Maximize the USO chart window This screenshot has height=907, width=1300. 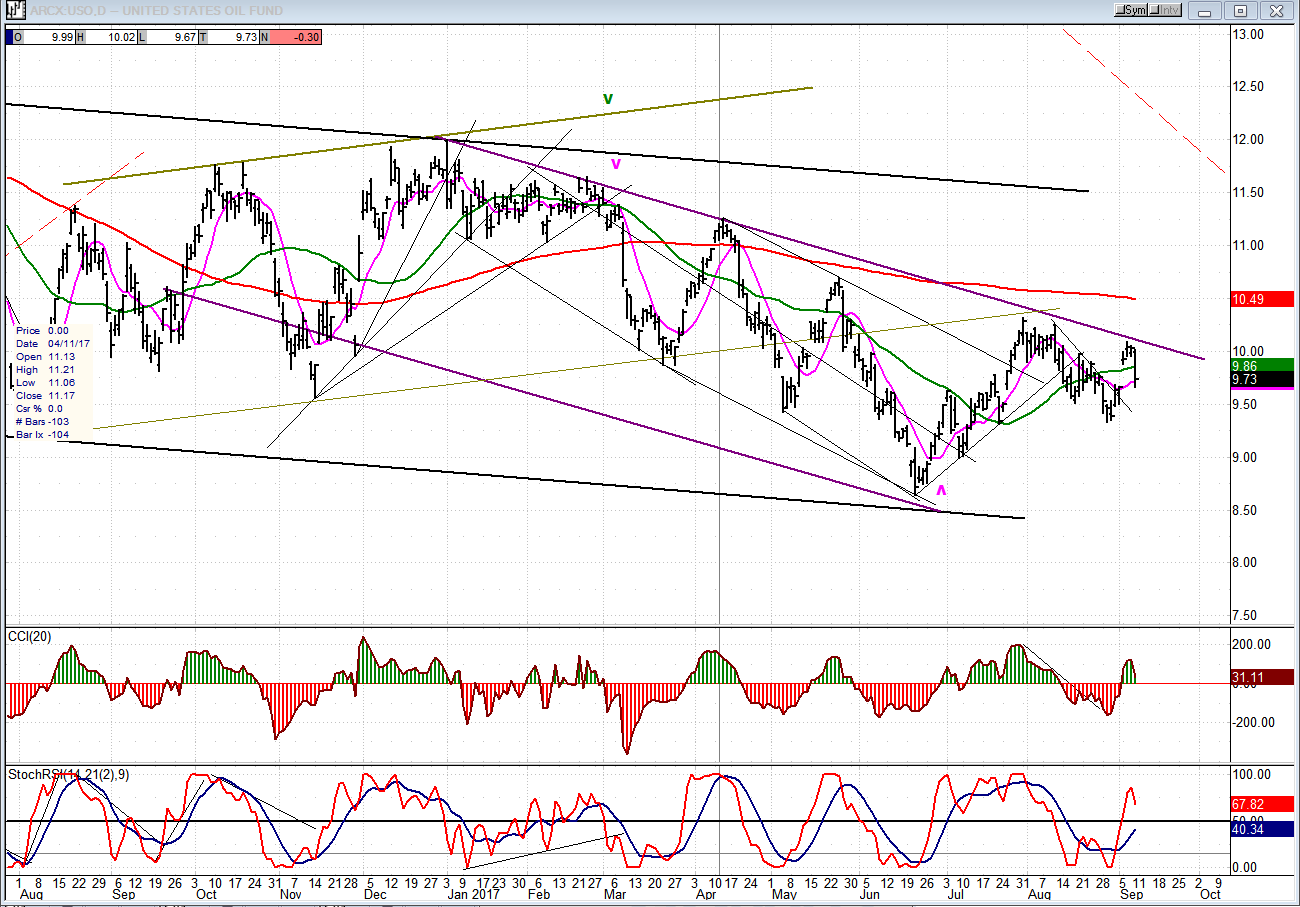[1240, 10]
